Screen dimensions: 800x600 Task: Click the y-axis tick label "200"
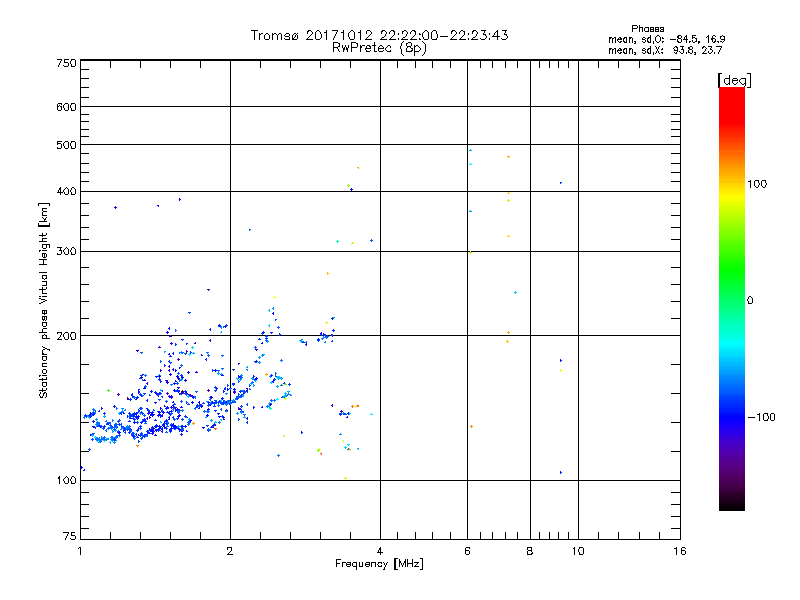pos(66,336)
